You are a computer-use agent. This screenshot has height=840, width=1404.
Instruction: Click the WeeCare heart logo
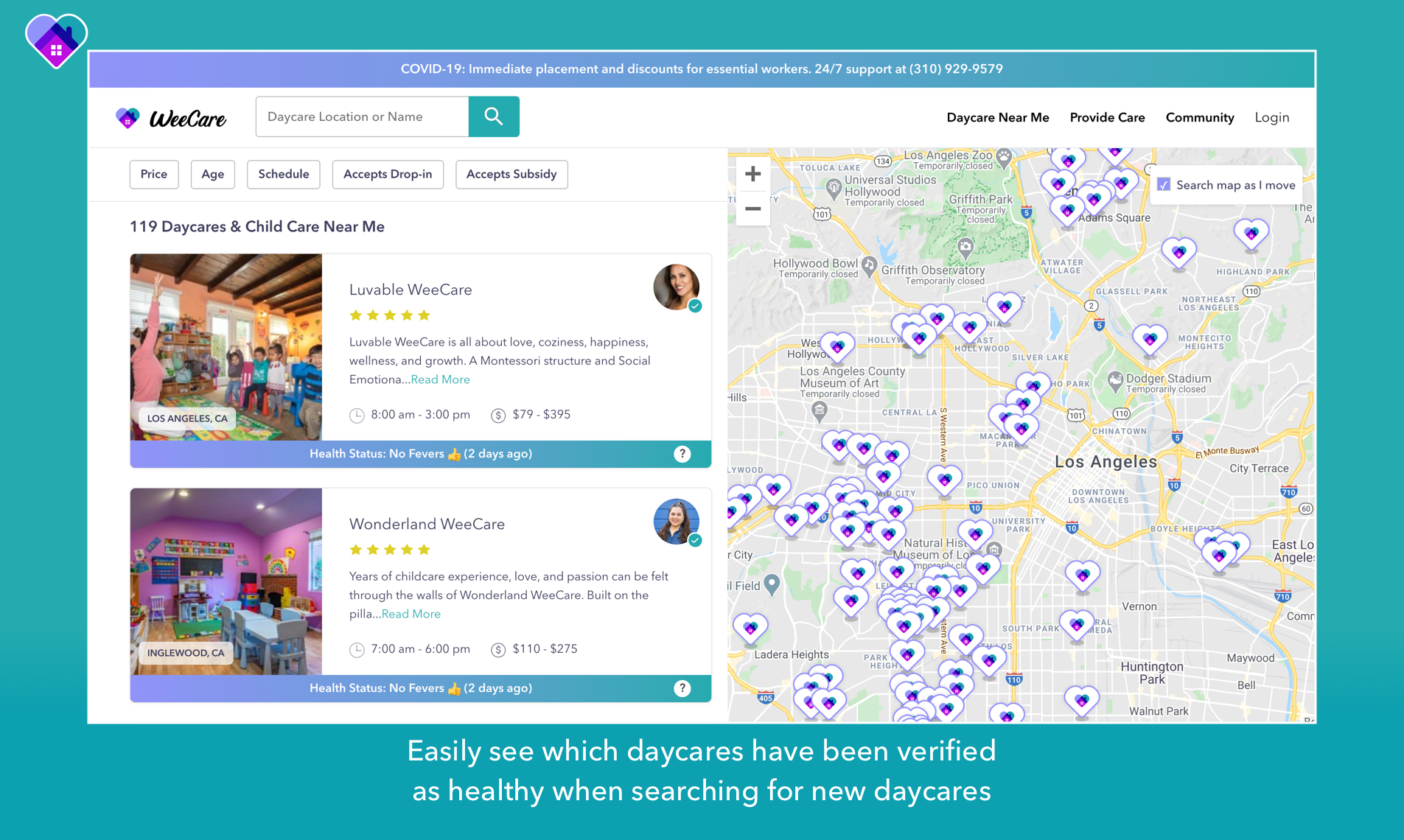tap(128, 116)
